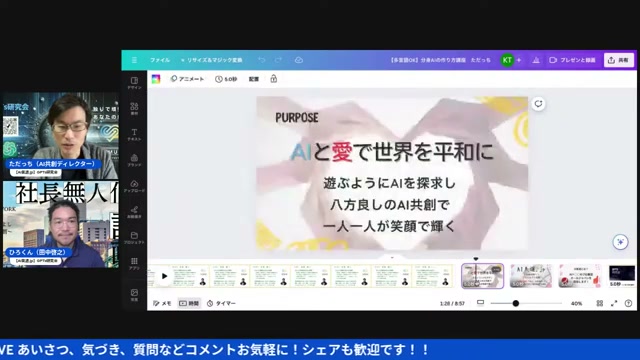Play the timeline with the play button

click(x=164, y=276)
